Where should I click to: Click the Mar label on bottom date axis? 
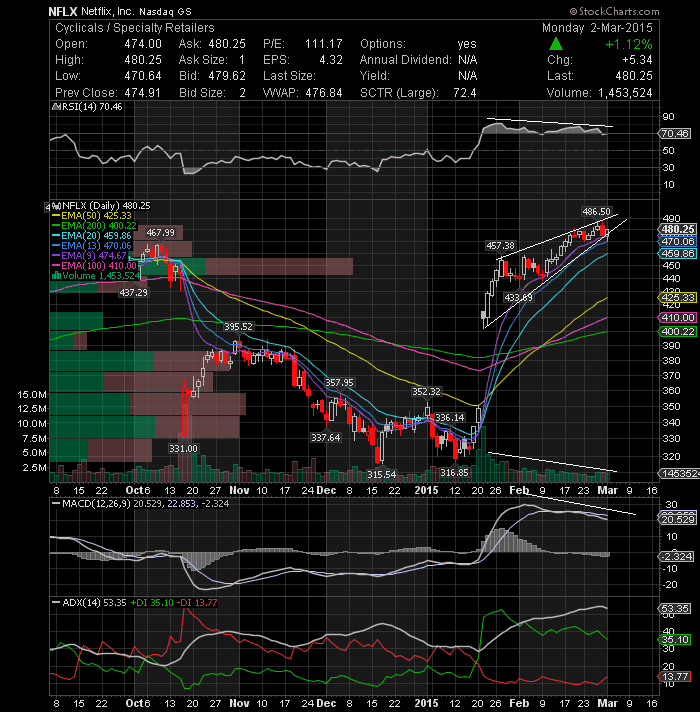click(x=607, y=703)
